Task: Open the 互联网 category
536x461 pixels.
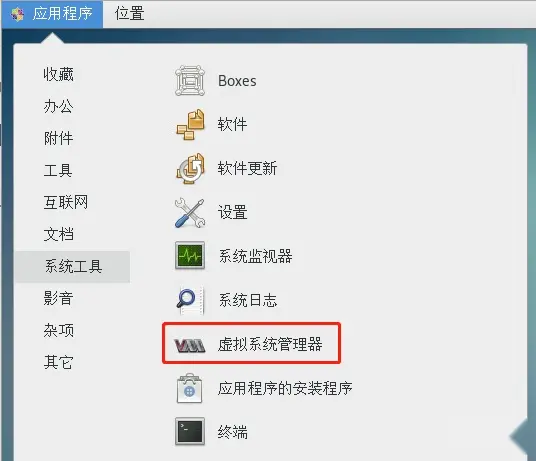Action: point(66,202)
